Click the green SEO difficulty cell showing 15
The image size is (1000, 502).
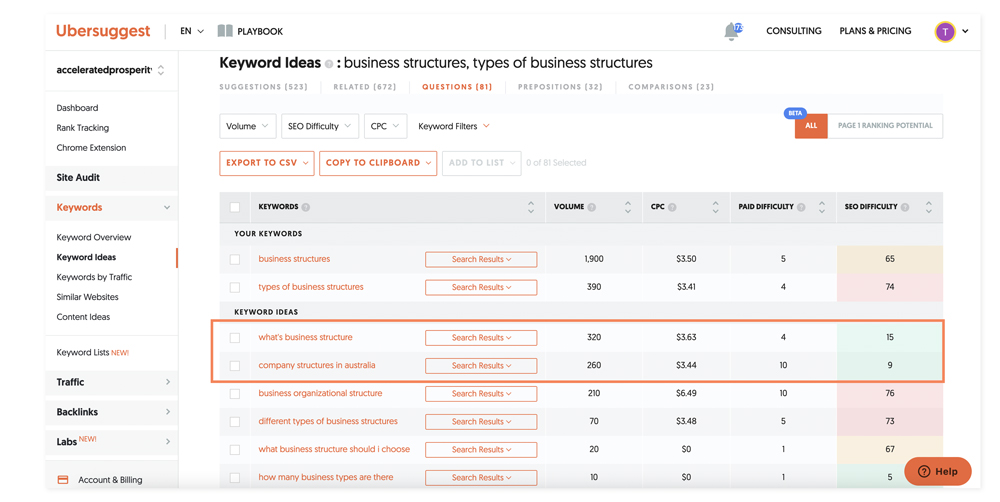point(889,338)
